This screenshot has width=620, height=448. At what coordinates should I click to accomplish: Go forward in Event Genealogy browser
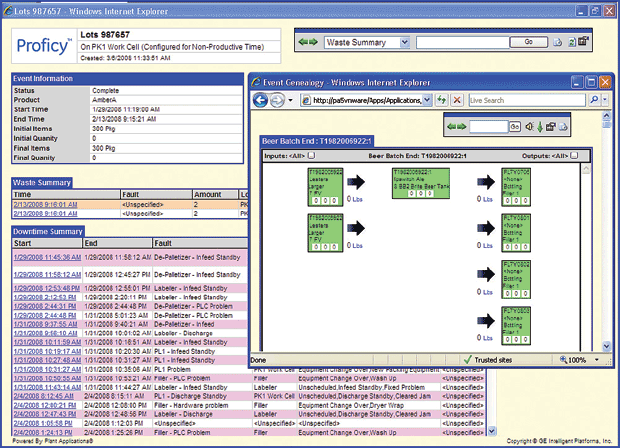277,100
